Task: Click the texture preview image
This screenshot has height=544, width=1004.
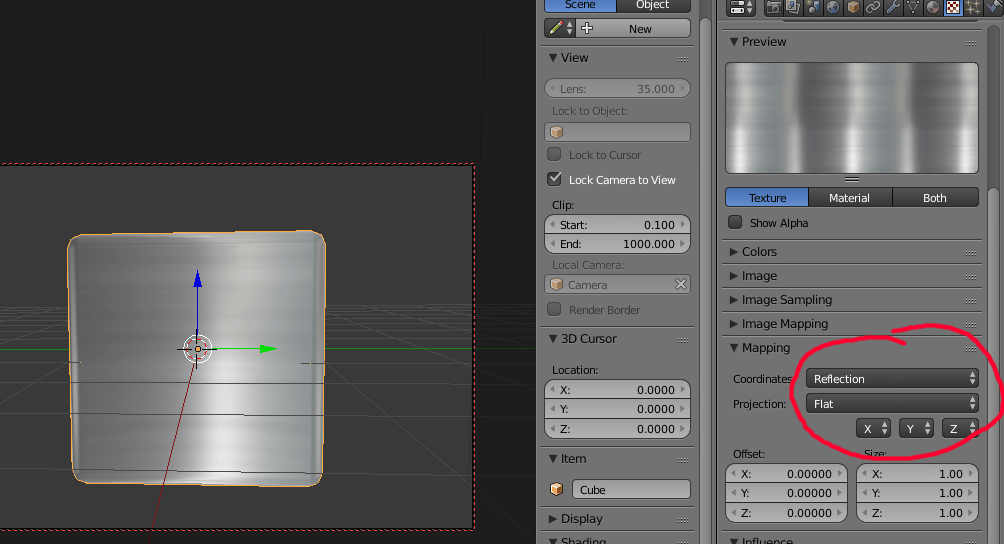Action: point(852,118)
